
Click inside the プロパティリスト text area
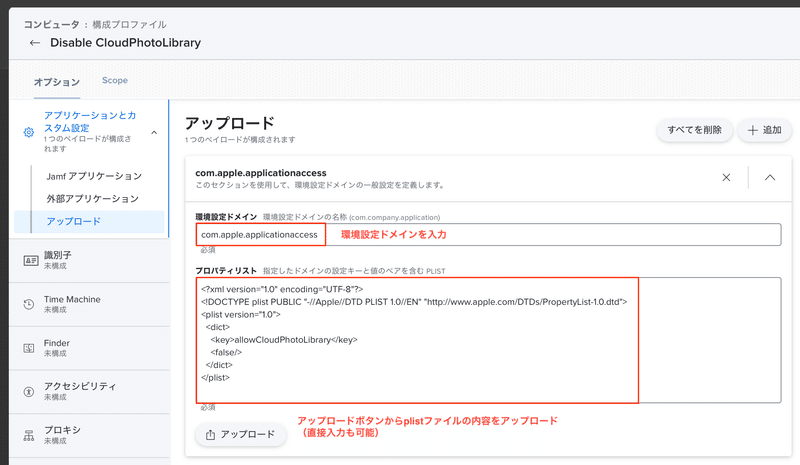[x=488, y=340]
